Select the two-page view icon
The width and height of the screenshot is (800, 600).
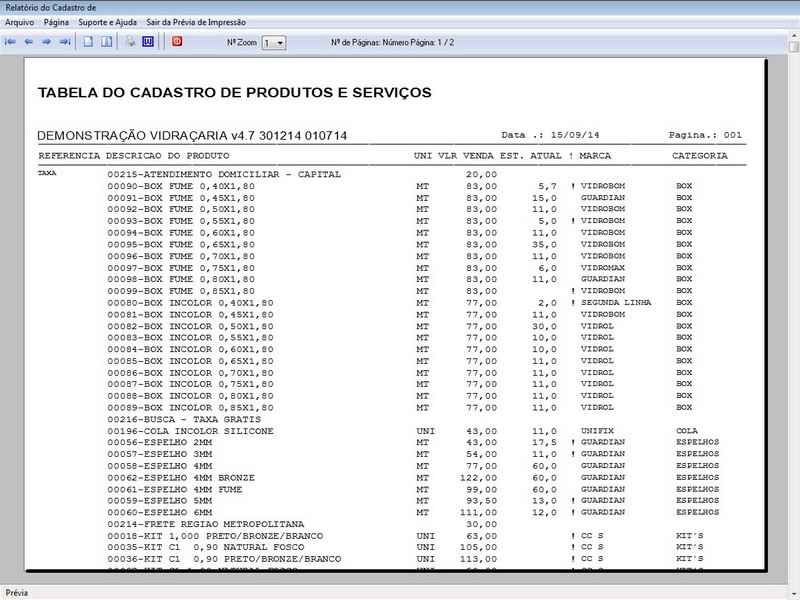(107, 40)
